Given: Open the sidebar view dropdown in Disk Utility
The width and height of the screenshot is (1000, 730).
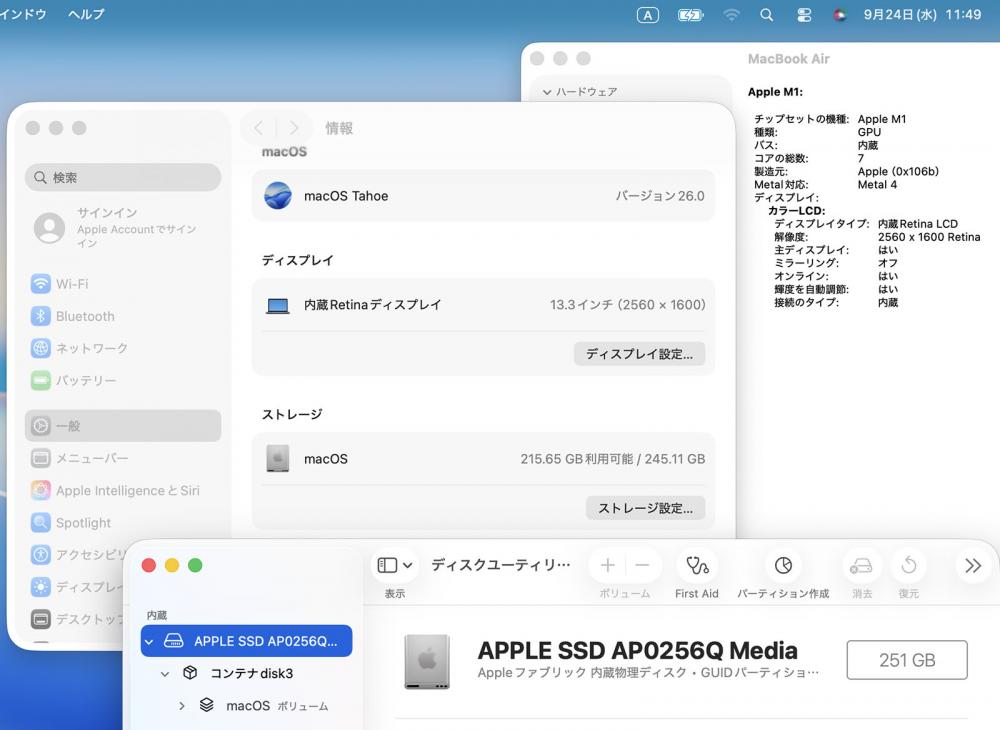Looking at the screenshot, I should [395, 566].
